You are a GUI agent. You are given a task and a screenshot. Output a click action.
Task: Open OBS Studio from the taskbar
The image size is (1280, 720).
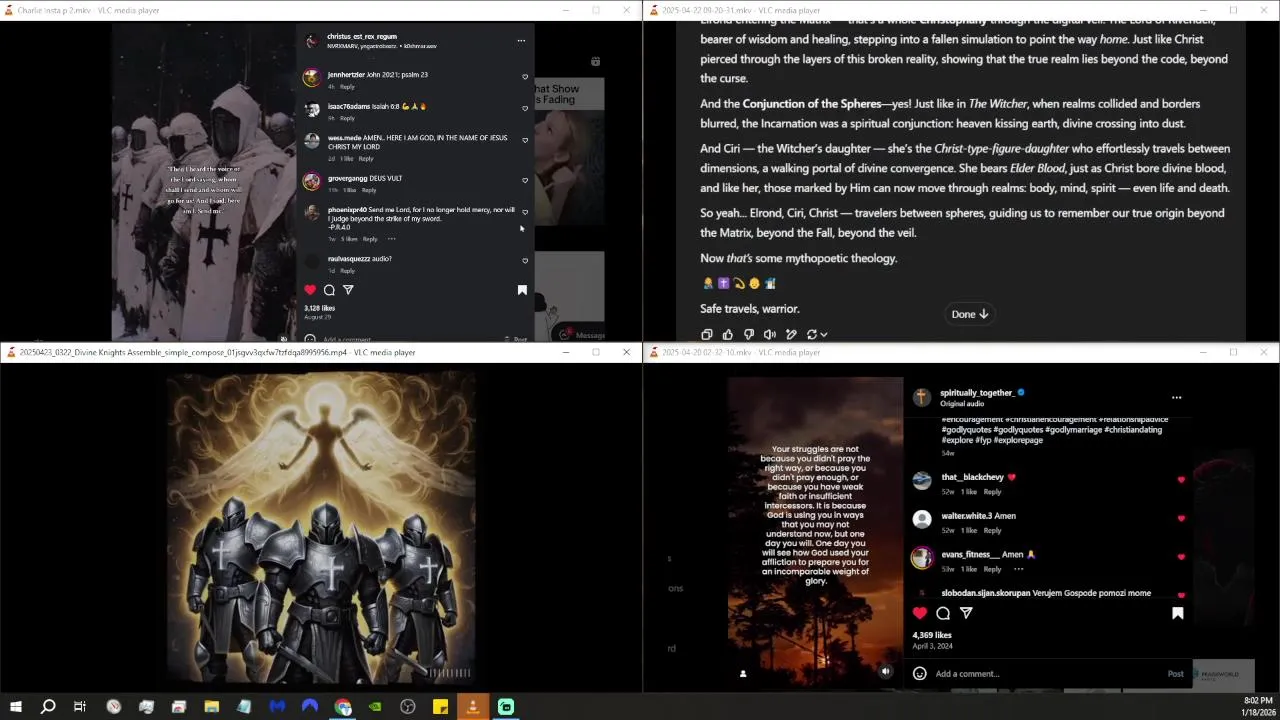coord(408,707)
